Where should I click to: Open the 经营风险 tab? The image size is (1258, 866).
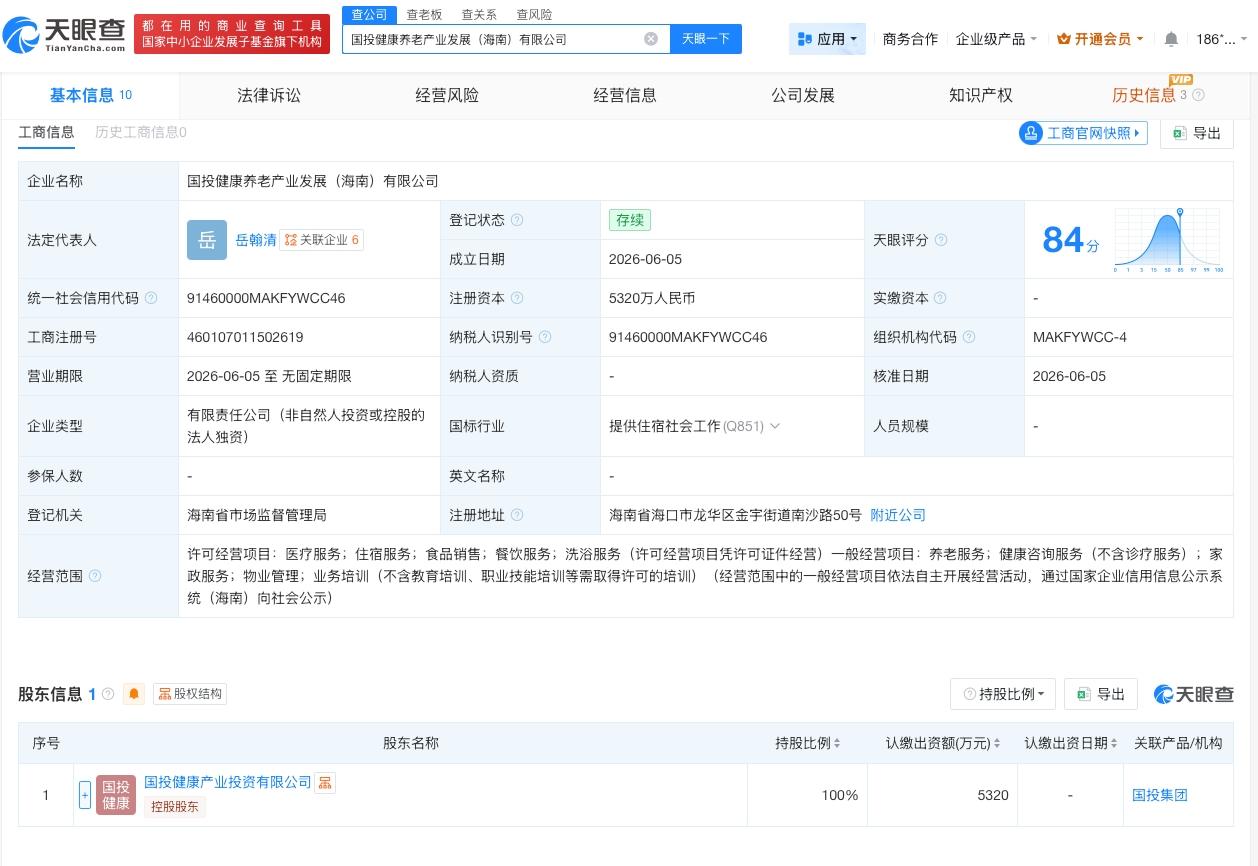[x=447, y=95]
